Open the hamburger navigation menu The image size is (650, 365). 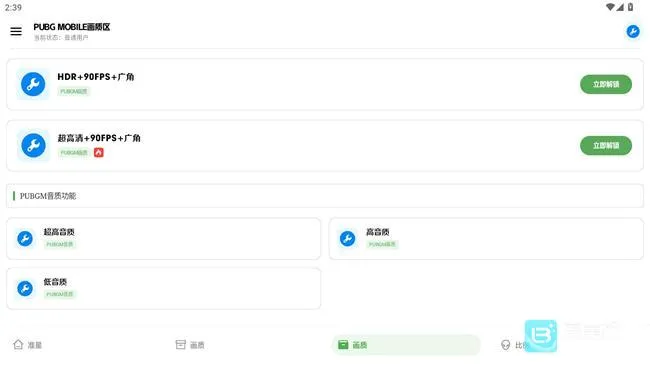[x=16, y=32]
